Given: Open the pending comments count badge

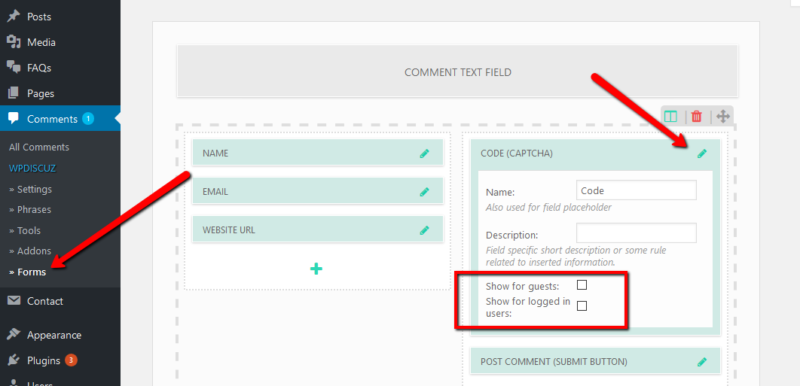Looking at the screenshot, I should 87,119.
